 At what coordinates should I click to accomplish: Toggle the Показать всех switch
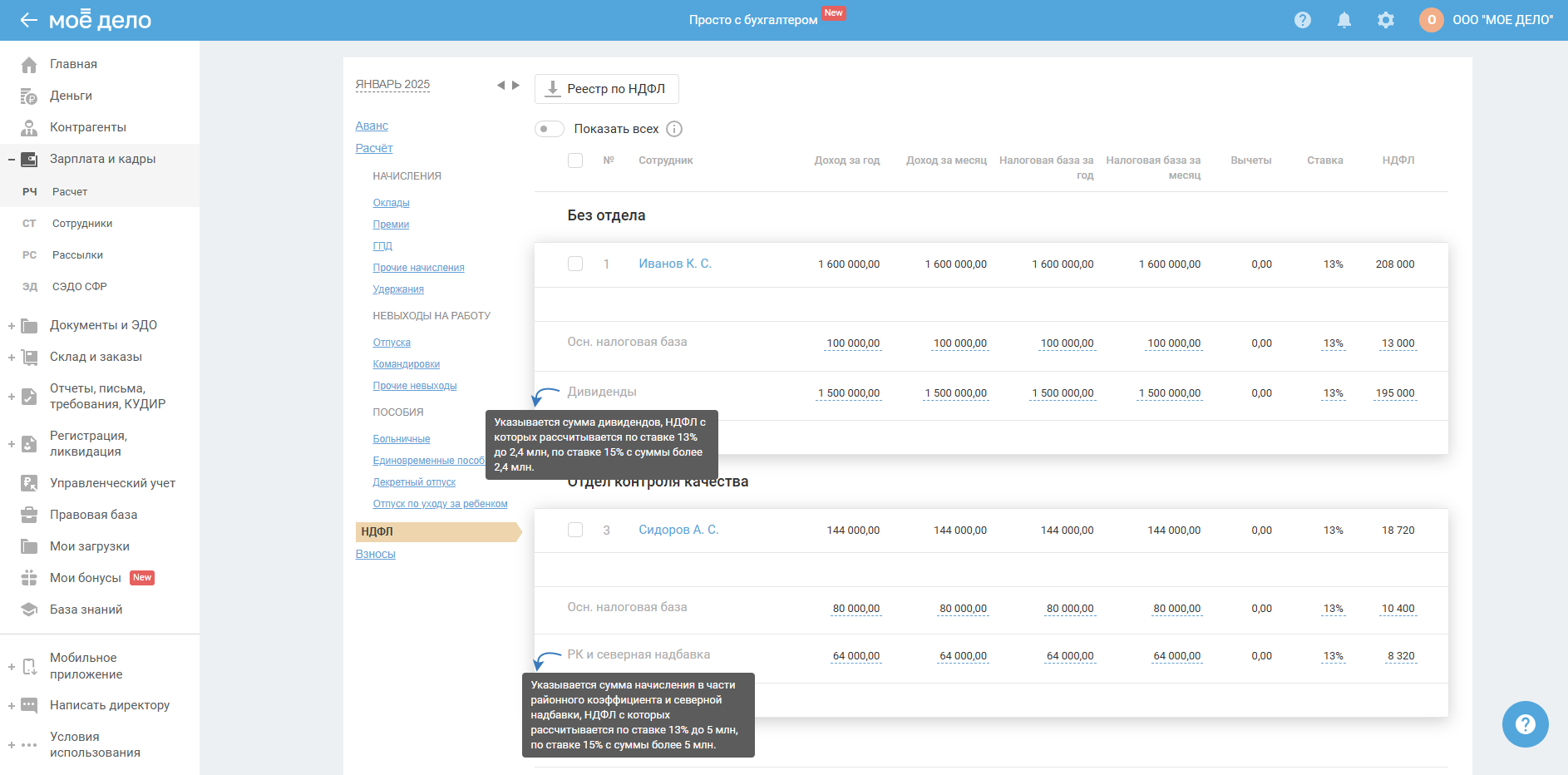(549, 129)
